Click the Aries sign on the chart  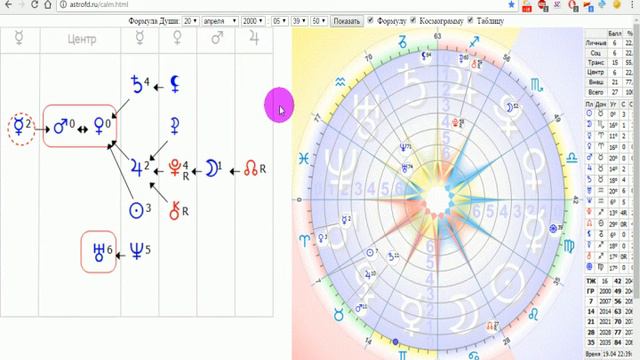(305, 240)
